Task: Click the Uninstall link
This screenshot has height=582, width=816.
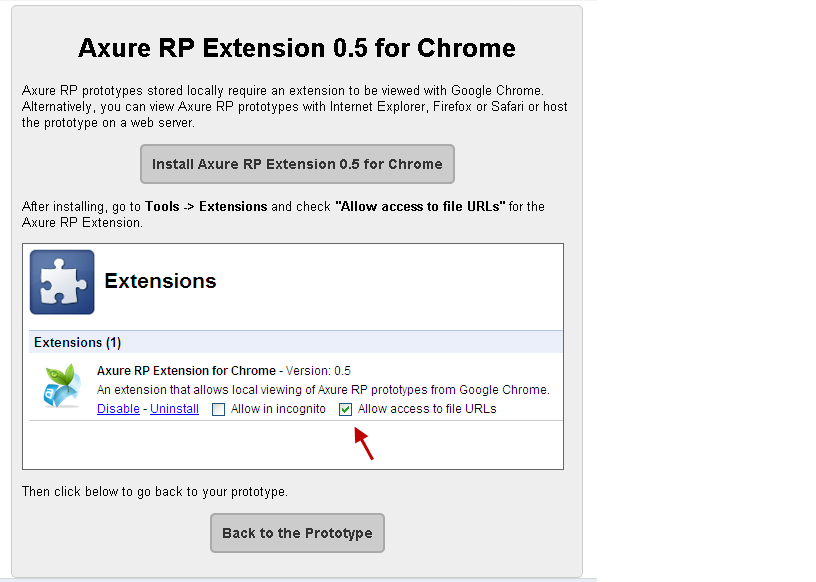Action: tap(174, 409)
